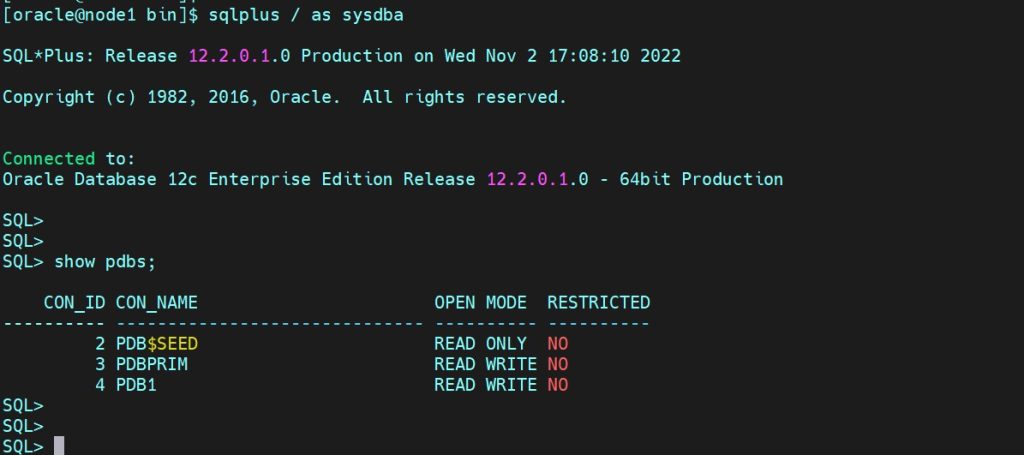The image size is (1024, 455).
Task: Click READ ONLY status of PDB$SEED
Action: 480,343
